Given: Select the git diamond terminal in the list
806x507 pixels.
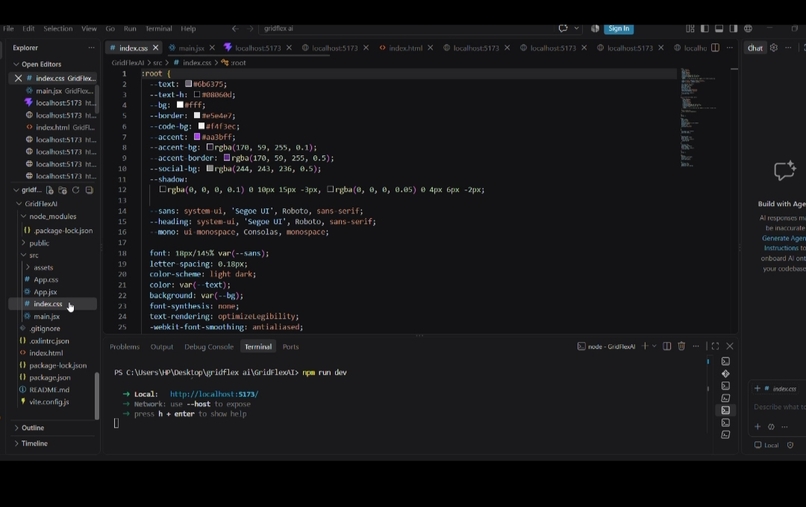Looking at the screenshot, I should (x=725, y=374).
